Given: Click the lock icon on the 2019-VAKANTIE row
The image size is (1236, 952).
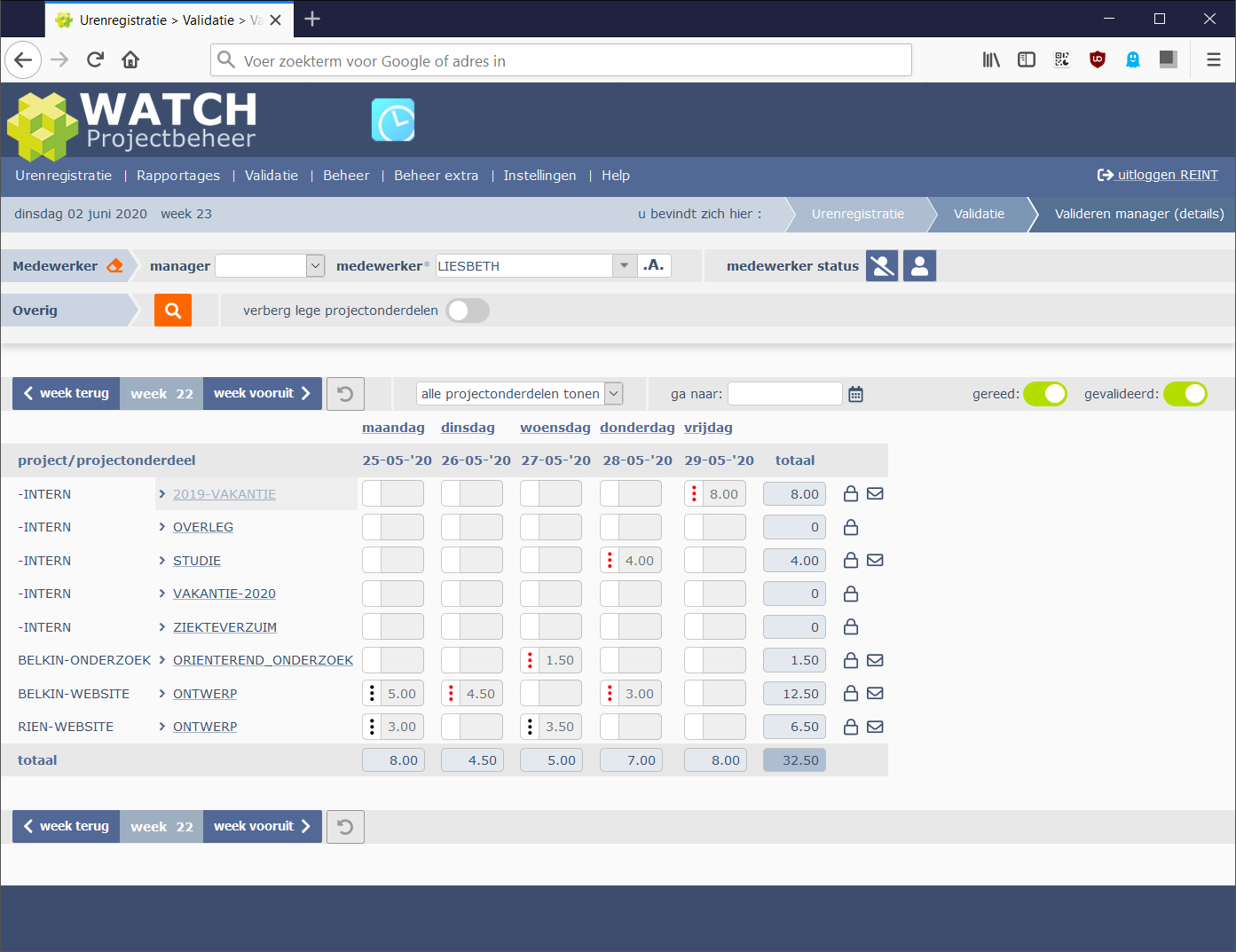Looking at the screenshot, I should tap(850, 494).
